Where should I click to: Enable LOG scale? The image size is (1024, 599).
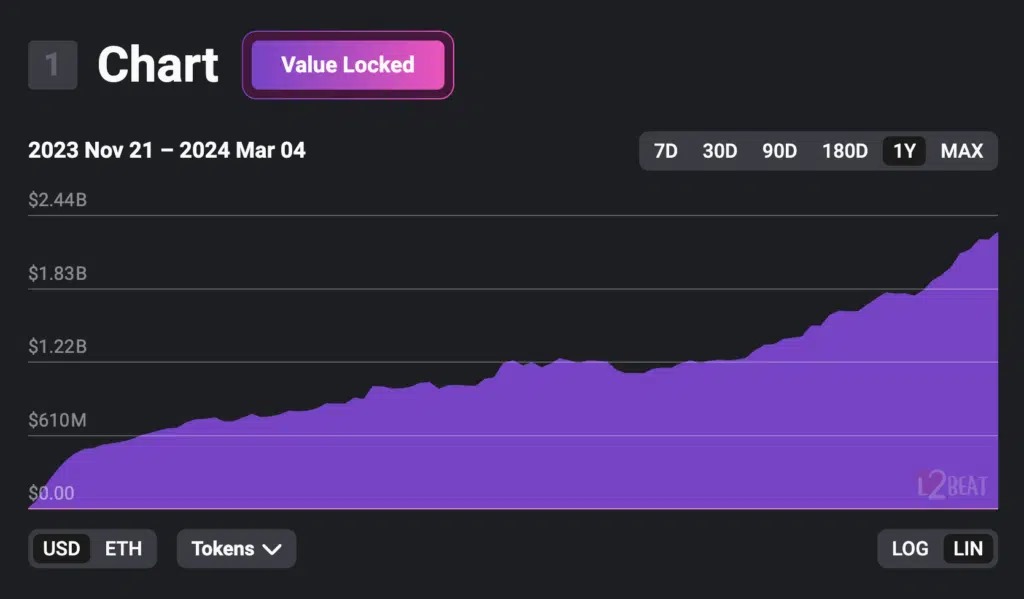pyautogui.click(x=910, y=549)
